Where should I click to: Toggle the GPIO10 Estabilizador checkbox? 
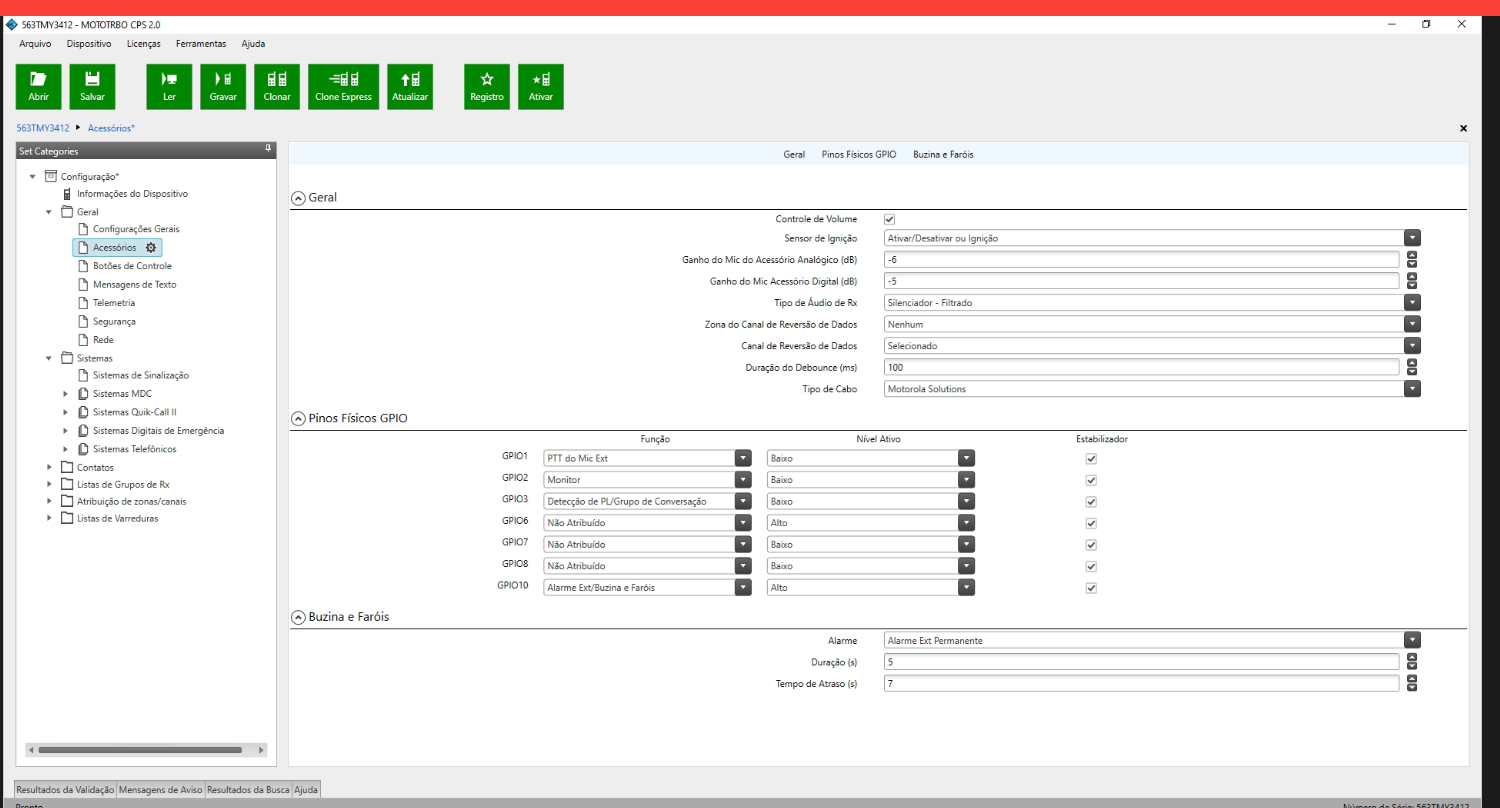1091,588
